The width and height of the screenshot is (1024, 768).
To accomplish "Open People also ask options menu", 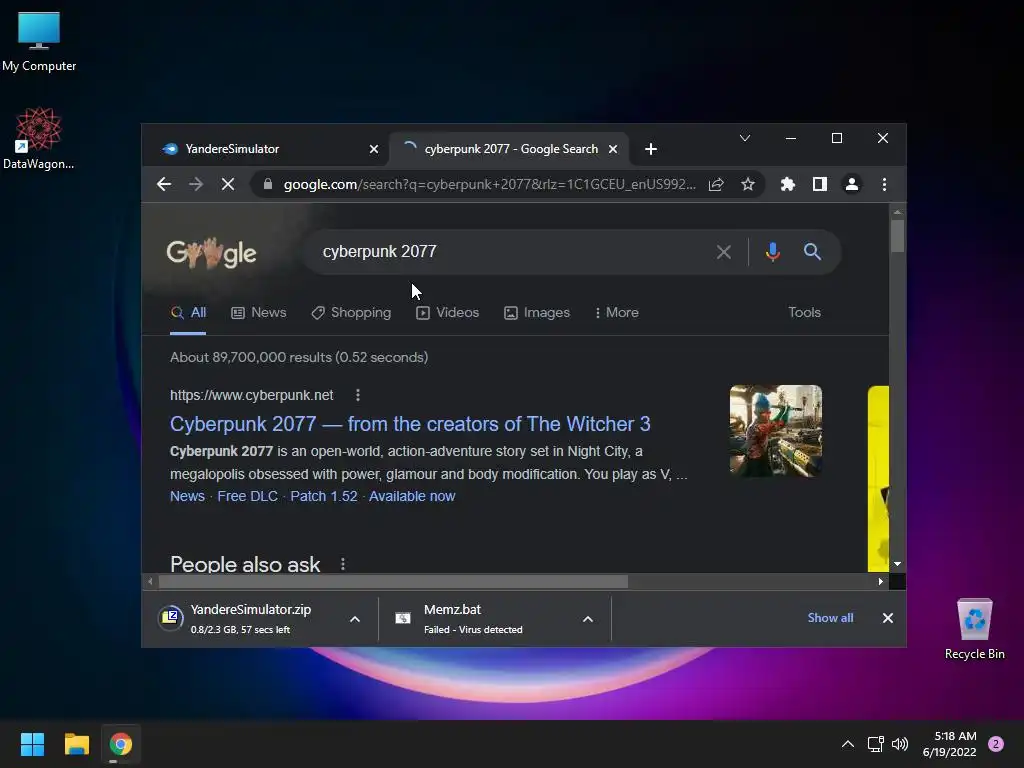I will pos(342,564).
